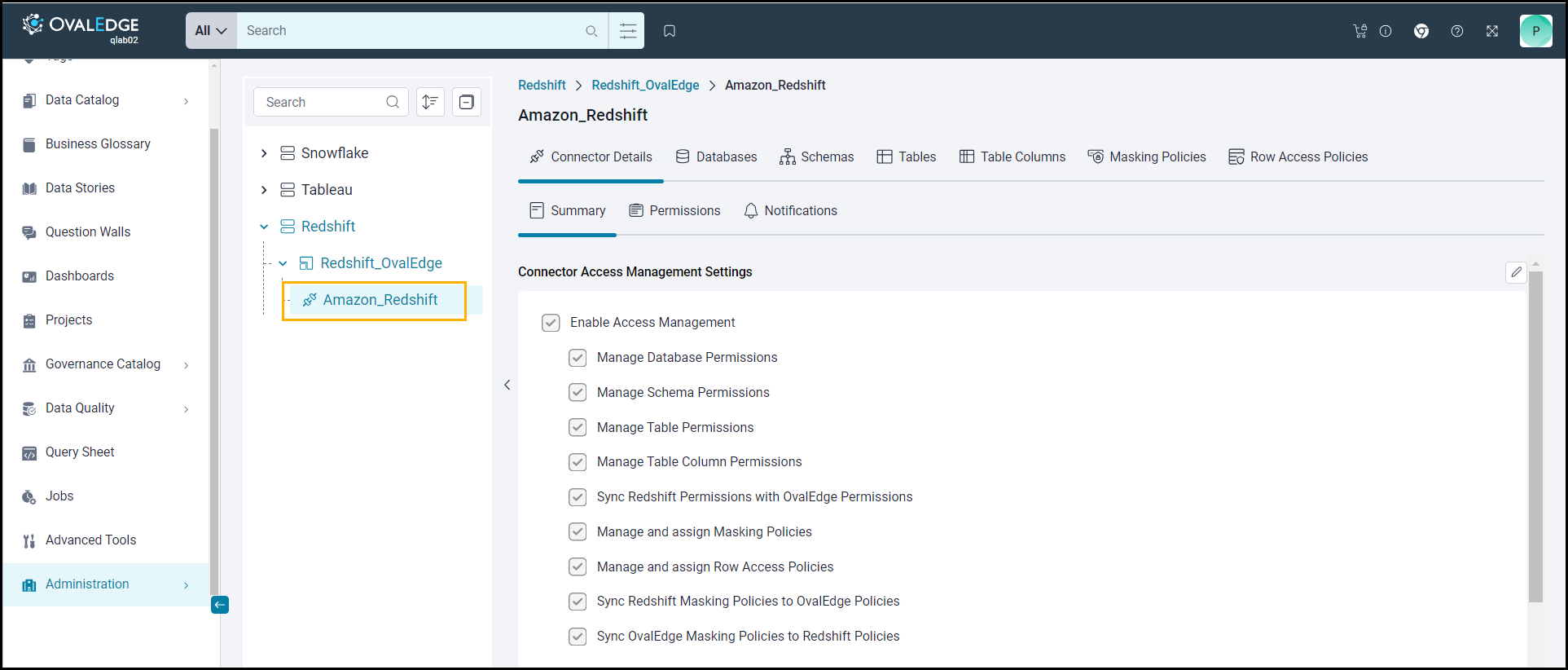Toggle Manage and assign Masking Policies checkbox

[x=578, y=531]
